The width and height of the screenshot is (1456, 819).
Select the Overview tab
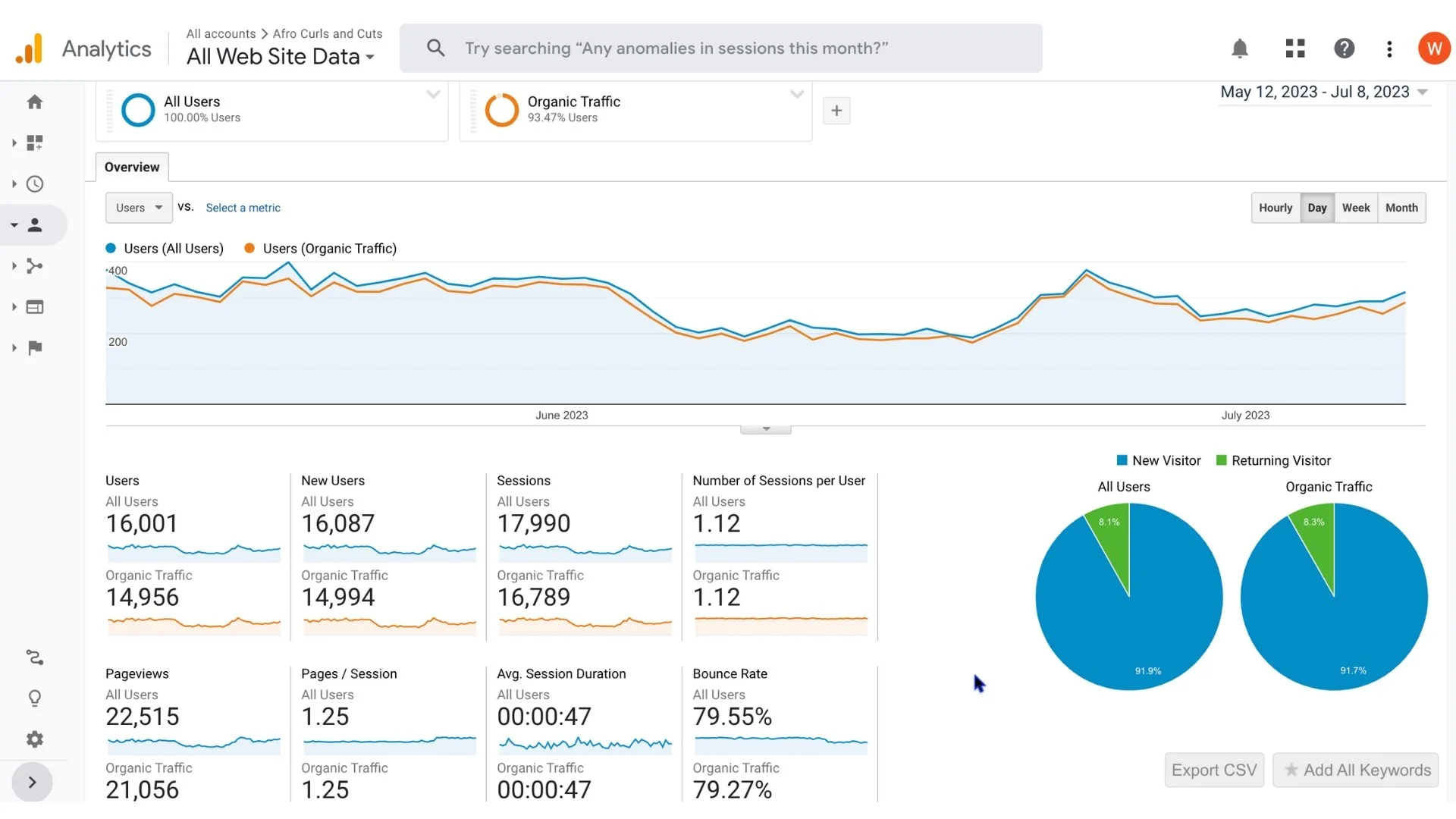(132, 168)
